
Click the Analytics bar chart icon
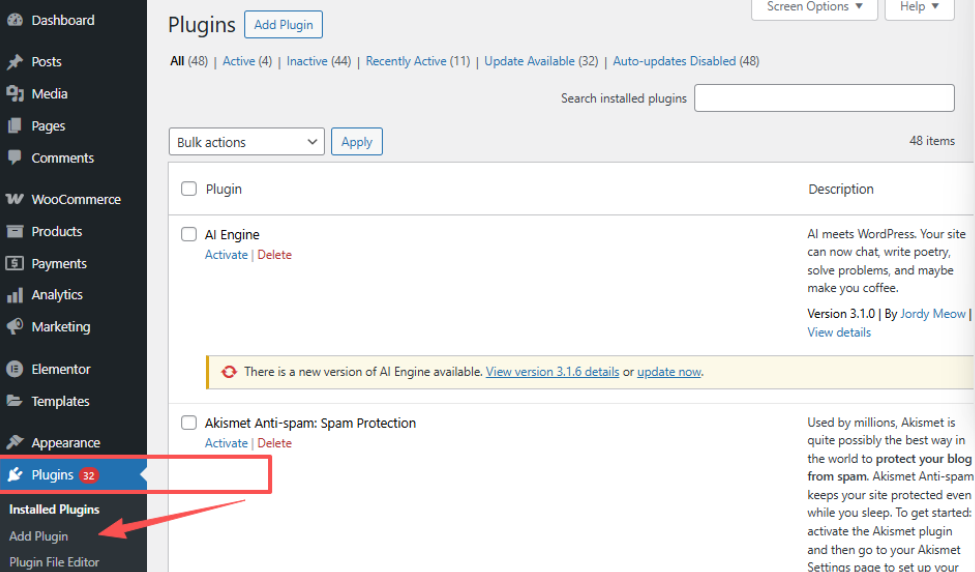[15, 295]
